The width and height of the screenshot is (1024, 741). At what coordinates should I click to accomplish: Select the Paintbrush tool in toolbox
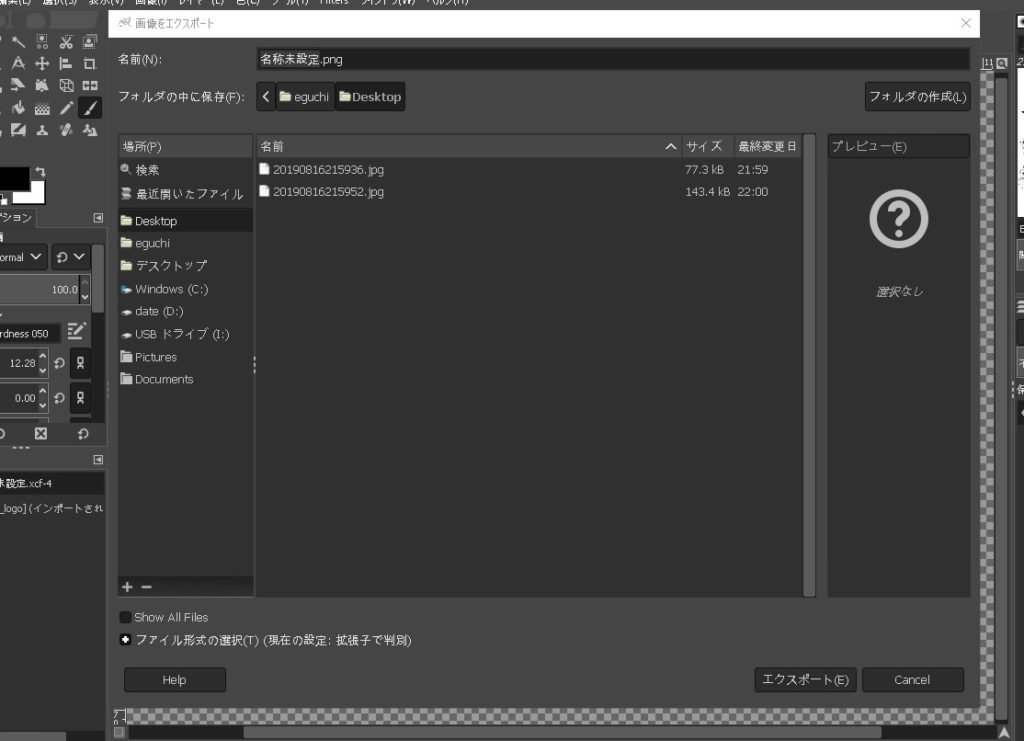pos(90,108)
